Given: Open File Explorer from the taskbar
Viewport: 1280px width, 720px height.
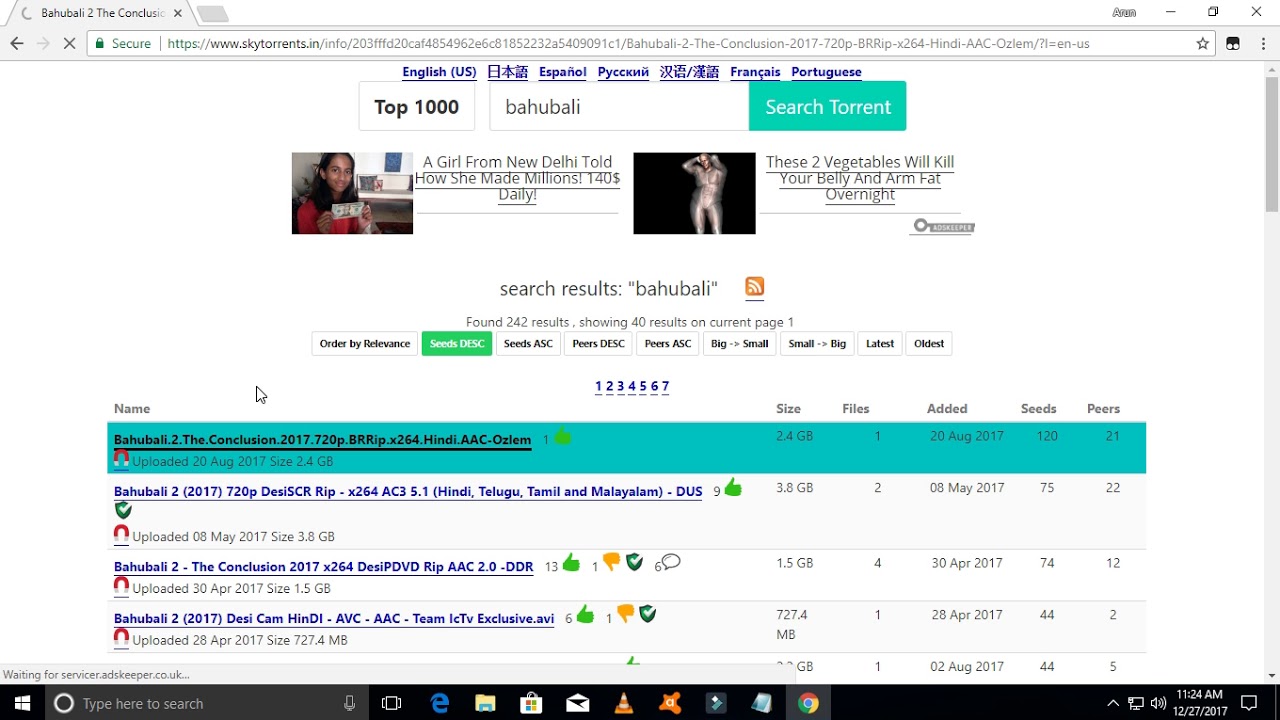Looking at the screenshot, I should 485,703.
